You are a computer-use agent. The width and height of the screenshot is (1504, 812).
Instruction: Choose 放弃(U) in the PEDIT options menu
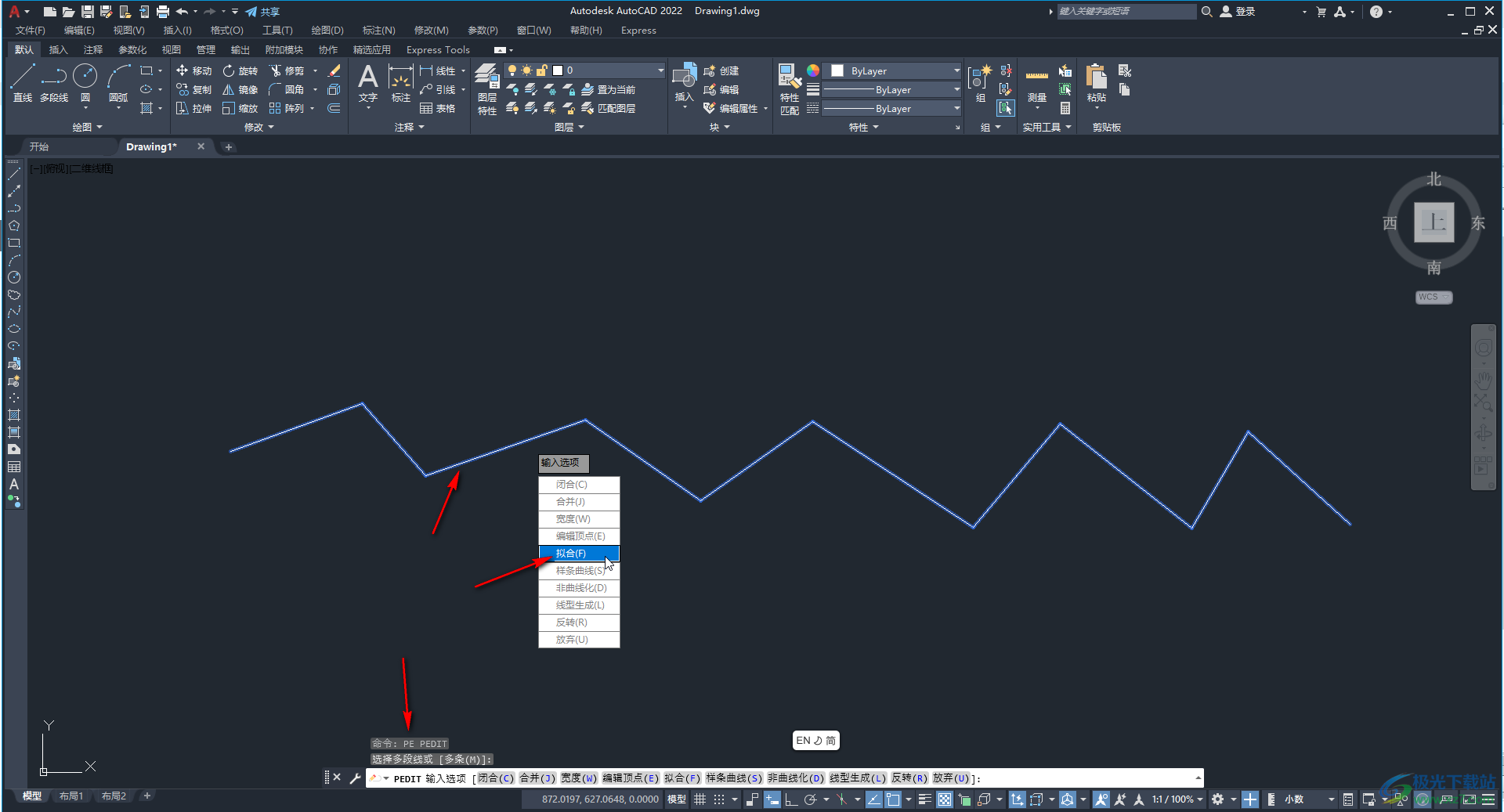point(579,640)
